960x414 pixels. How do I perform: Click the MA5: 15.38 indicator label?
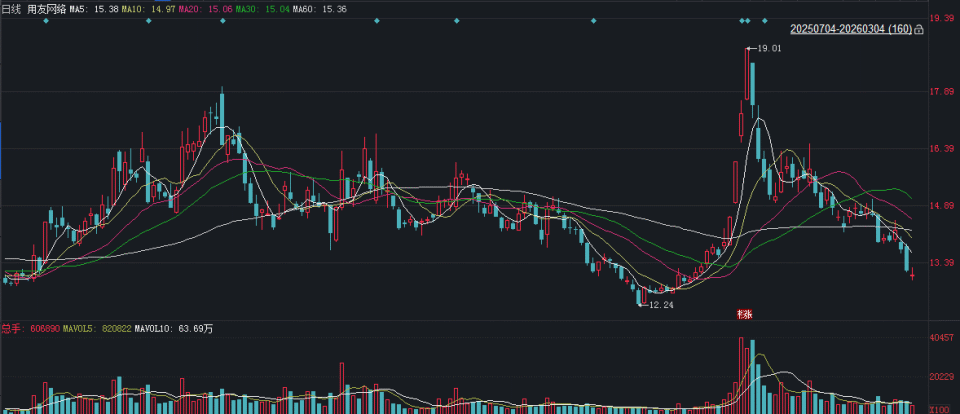click(93, 9)
